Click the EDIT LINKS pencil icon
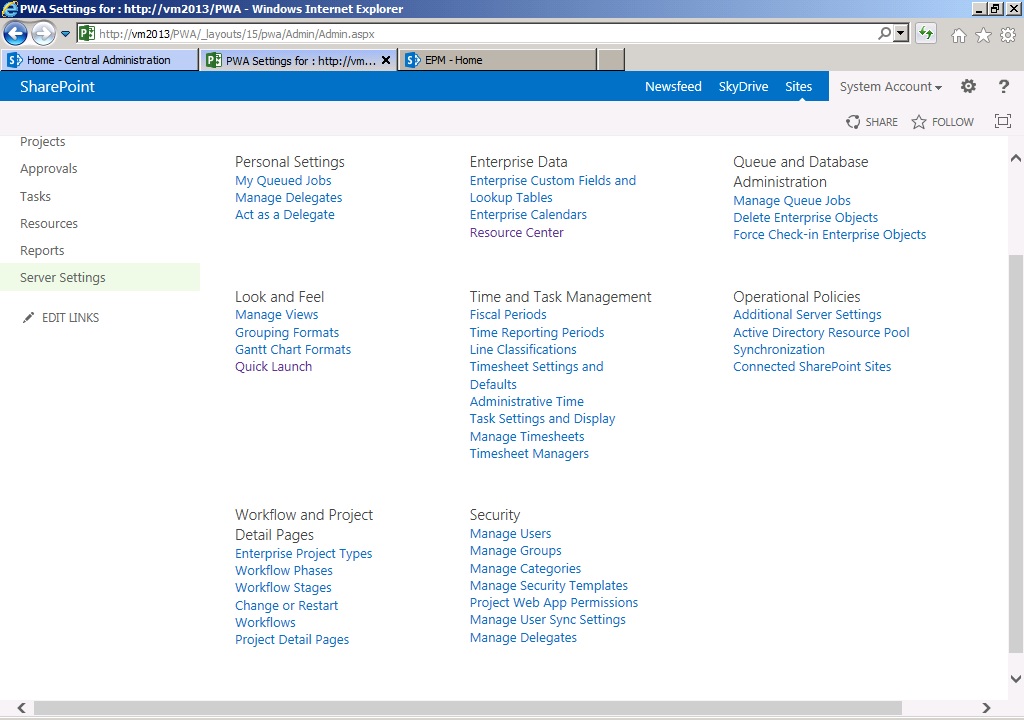 pyautogui.click(x=28, y=317)
